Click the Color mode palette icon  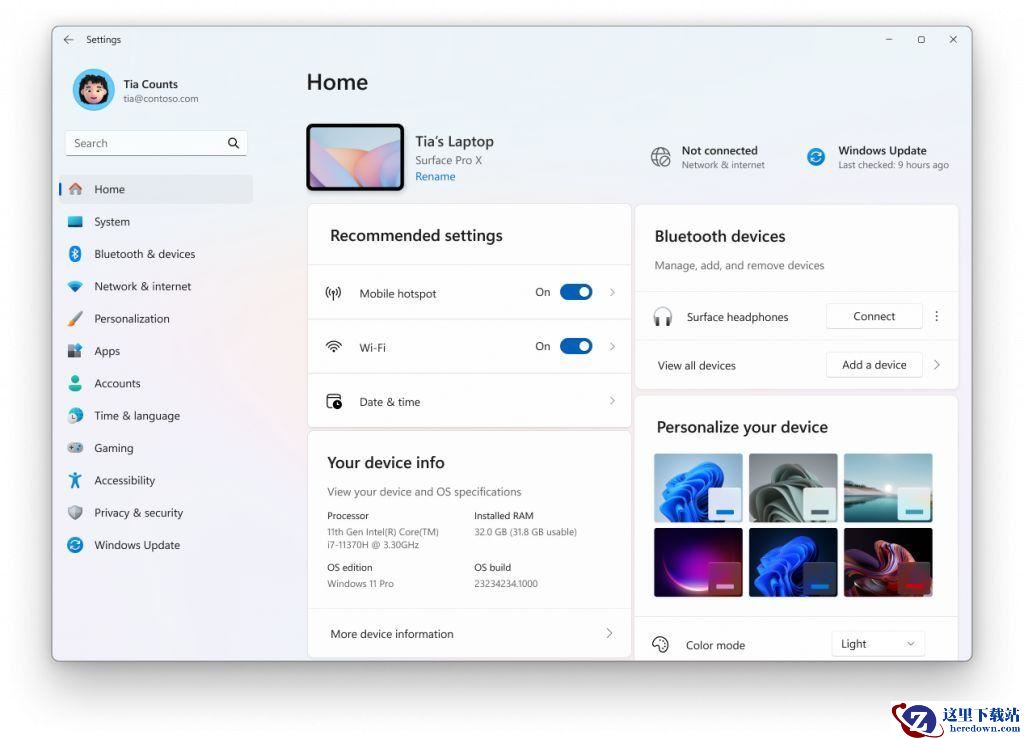coord(660,645)
